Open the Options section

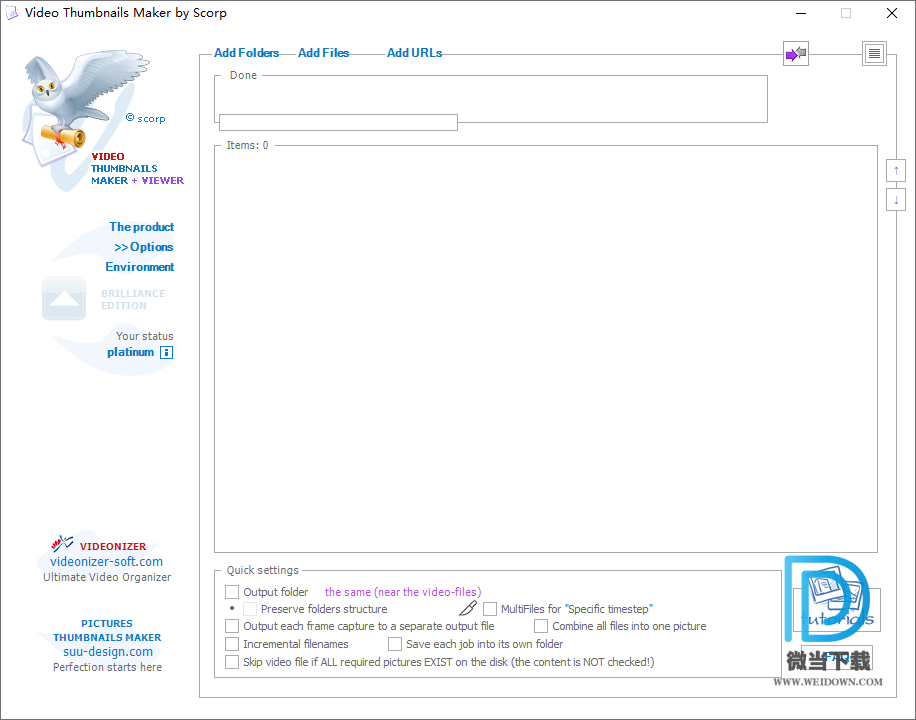coord(144,247)
